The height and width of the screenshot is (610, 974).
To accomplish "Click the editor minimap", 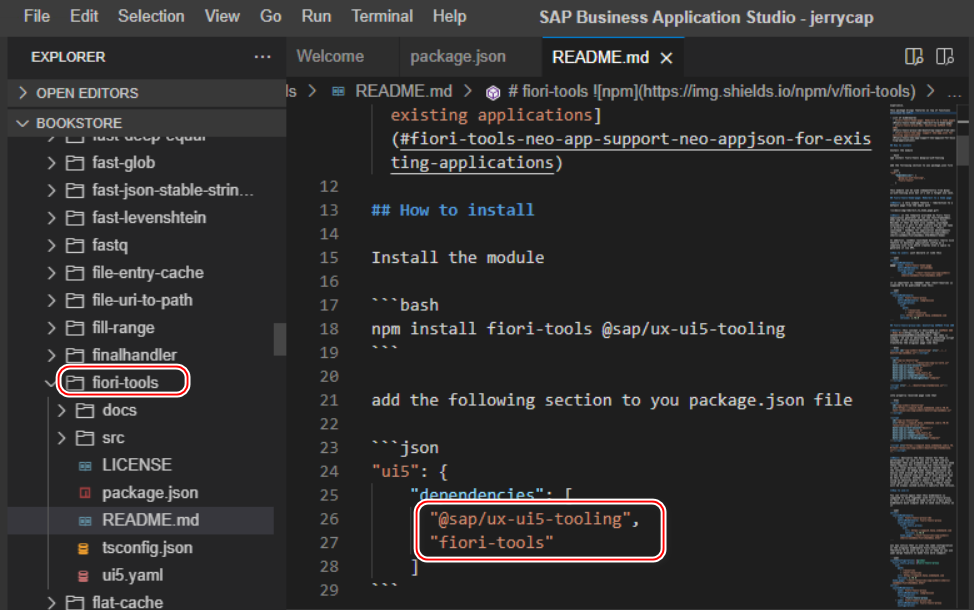I will pyautogui.click(x=922, y=357).
